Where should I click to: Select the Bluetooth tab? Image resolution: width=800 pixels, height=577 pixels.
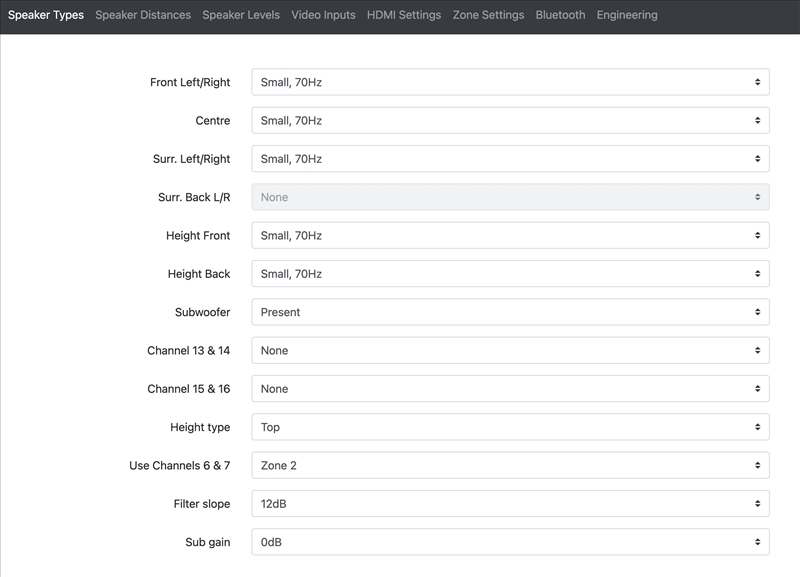tap(560, 15)
